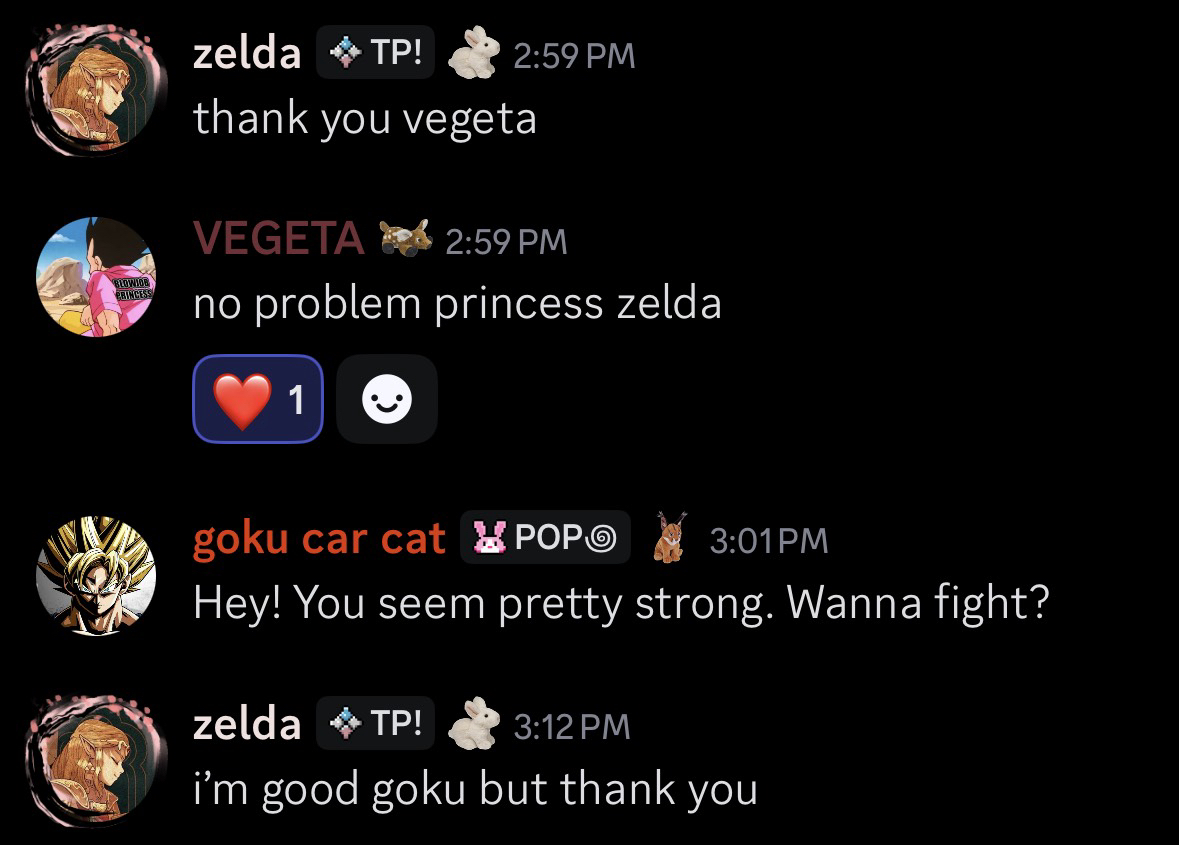Click the 3:01 PM timestamp
The width and height of the screenshot is (1179, 845).
click(769, 541)
